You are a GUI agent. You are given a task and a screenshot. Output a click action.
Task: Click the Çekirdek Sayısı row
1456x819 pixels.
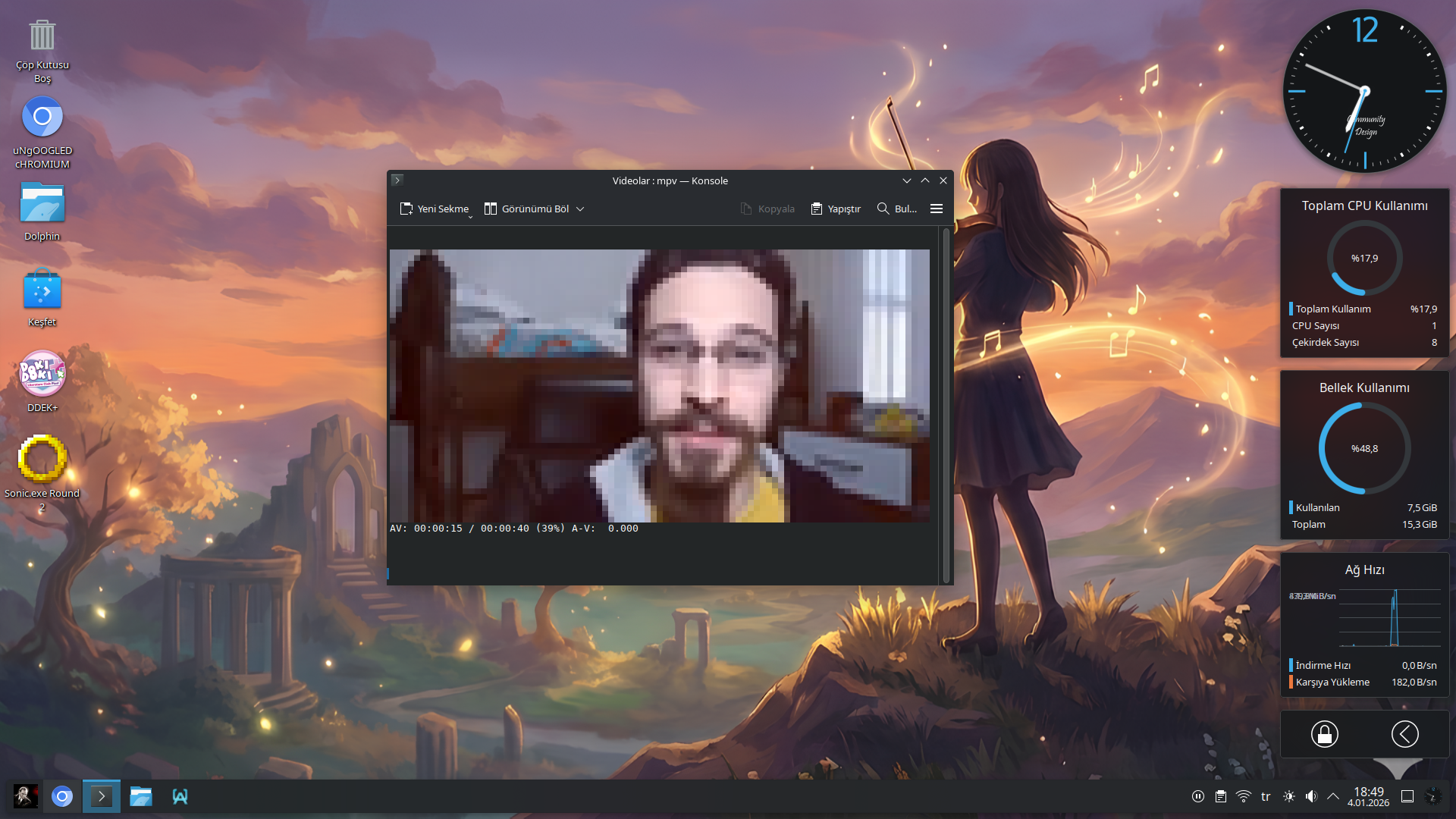tap(1364, 342)
